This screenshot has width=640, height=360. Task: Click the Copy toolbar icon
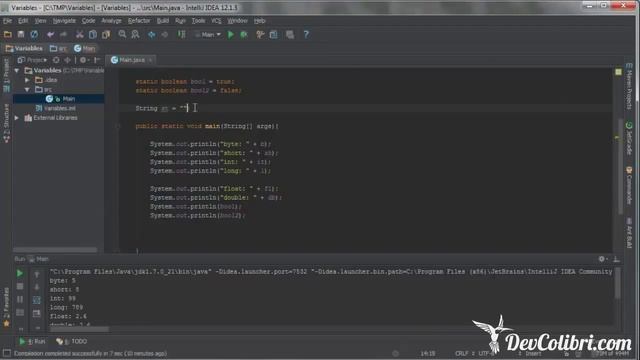[93, 35]
